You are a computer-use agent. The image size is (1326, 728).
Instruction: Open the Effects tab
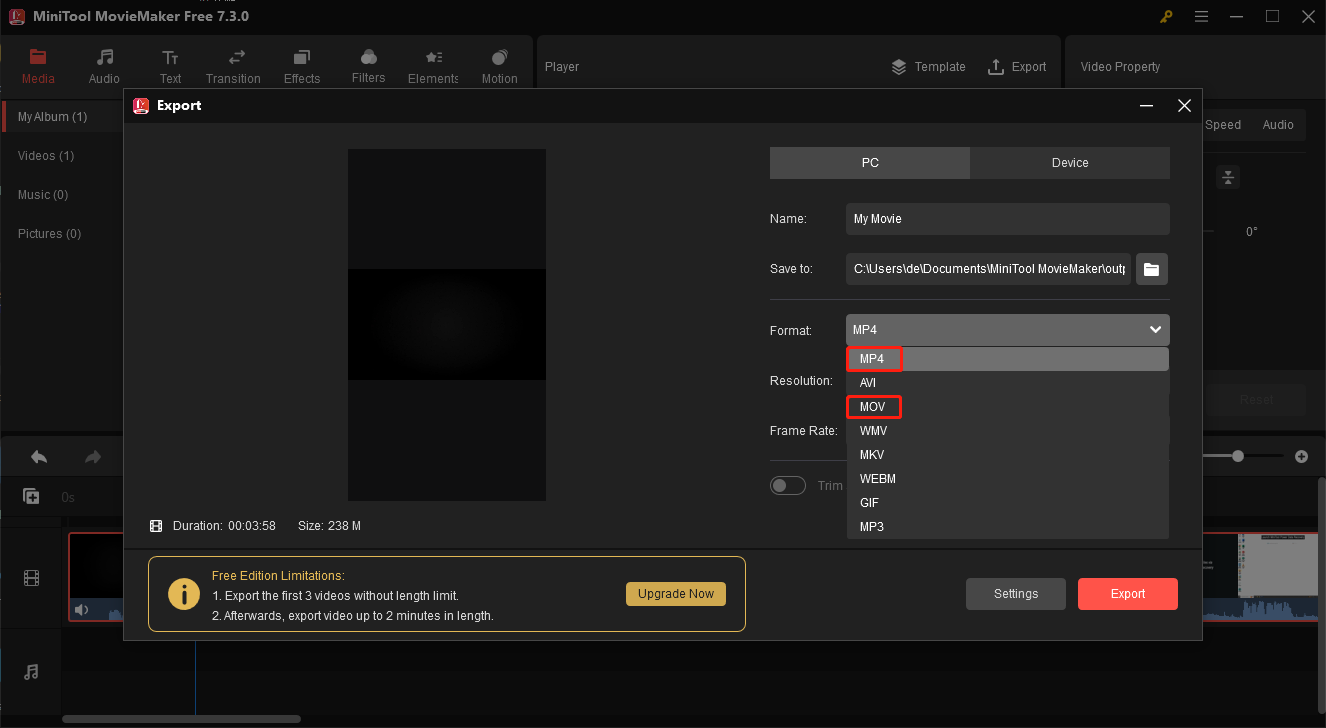point(302,66)
